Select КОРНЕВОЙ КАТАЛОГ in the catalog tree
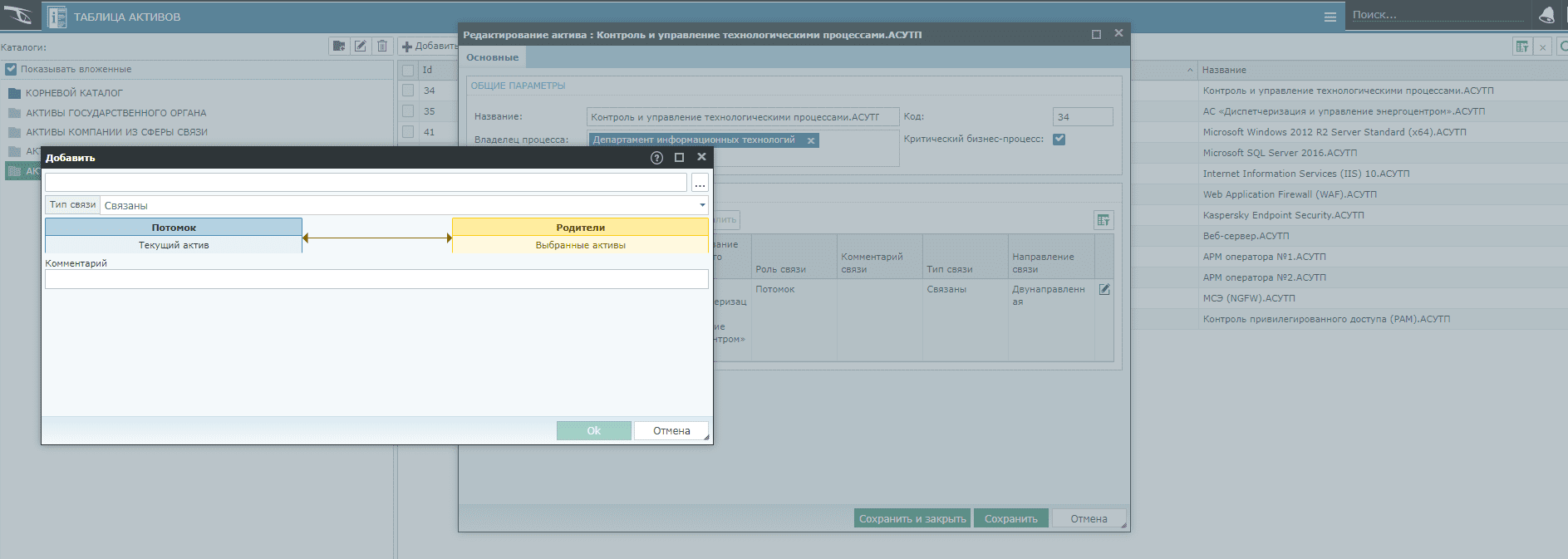This screenshot has width=1568, height=559. point(74,93)
